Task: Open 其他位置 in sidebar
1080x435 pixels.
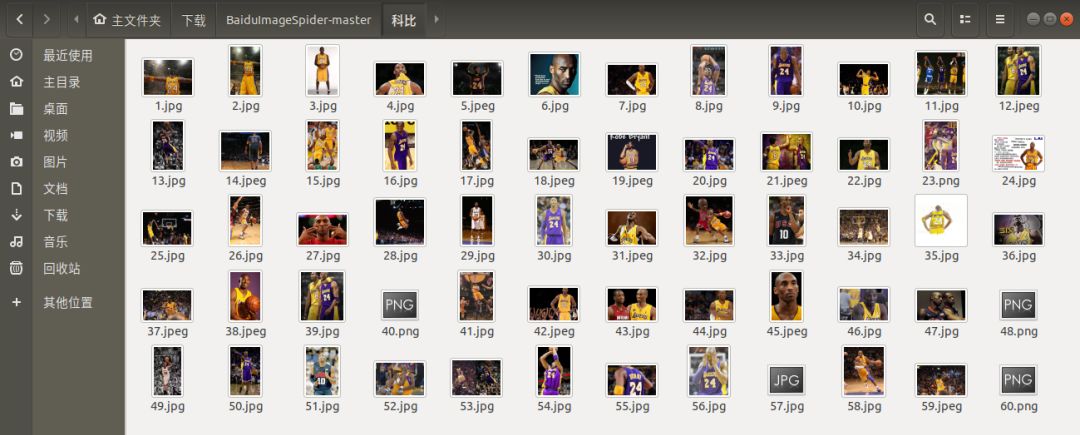Action: point(68,302)
